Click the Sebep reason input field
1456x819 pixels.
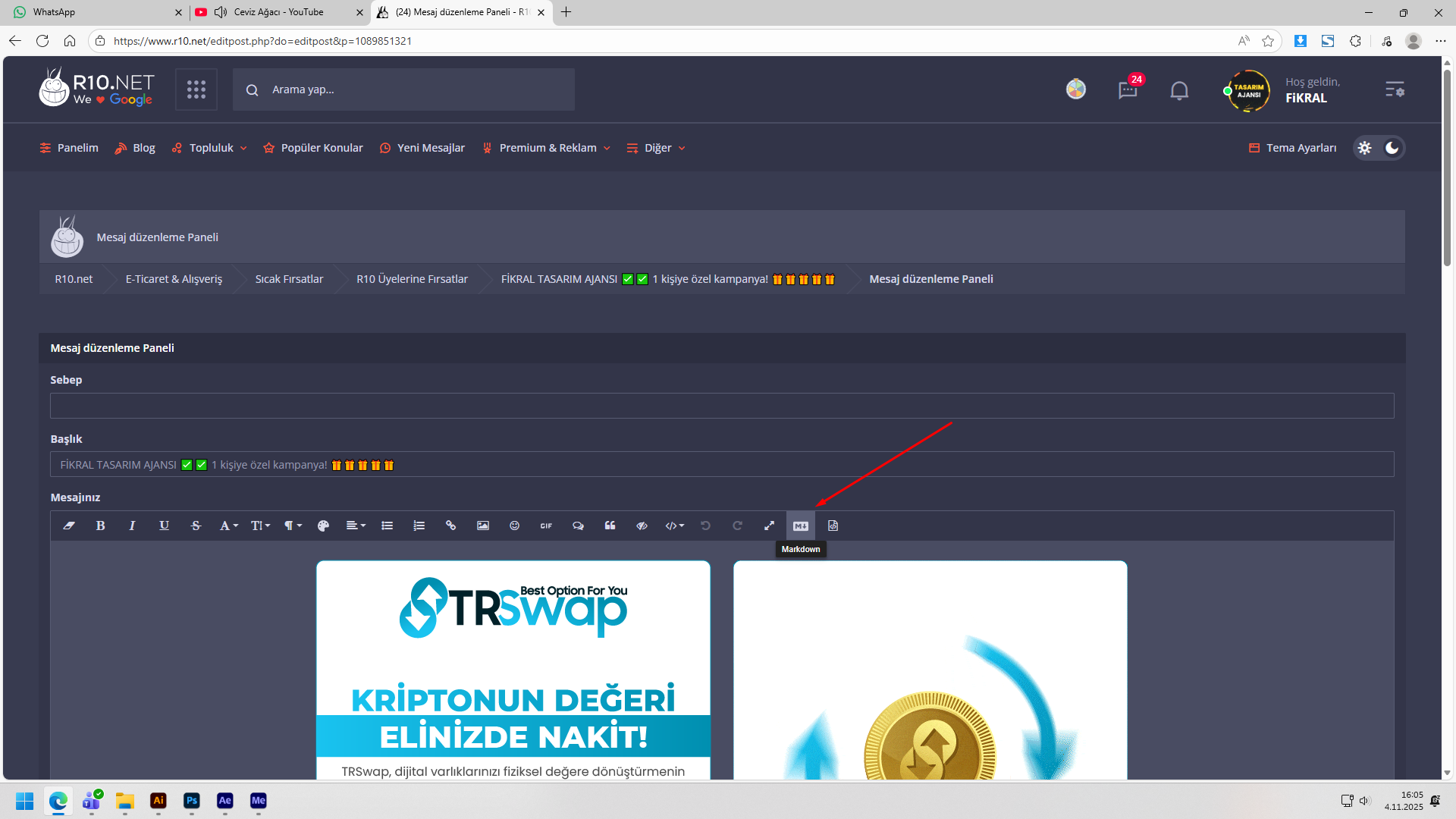coord(722,406)
